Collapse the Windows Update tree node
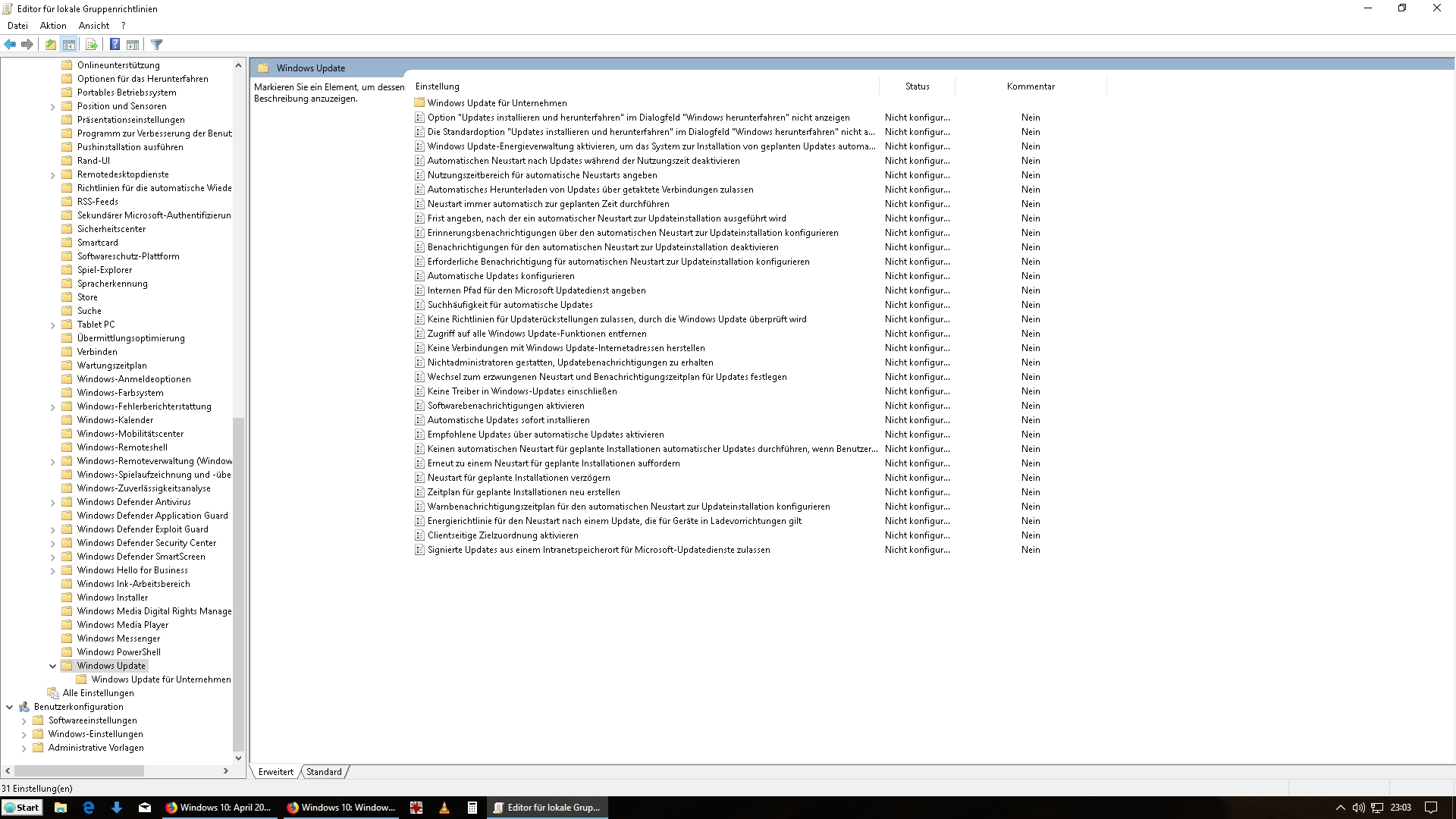 coord(52,666)
